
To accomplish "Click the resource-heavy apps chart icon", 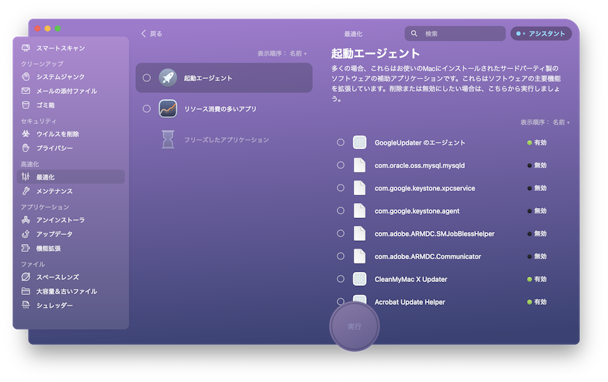I will point(168,109).
